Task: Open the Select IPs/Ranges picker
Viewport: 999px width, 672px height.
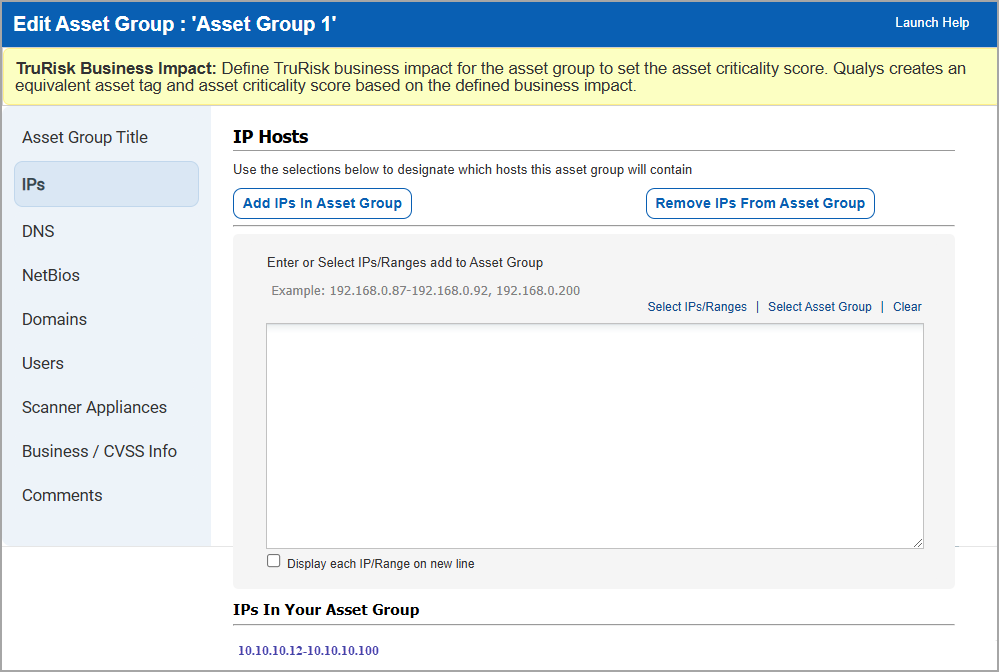Action: (x=697, y=306)
